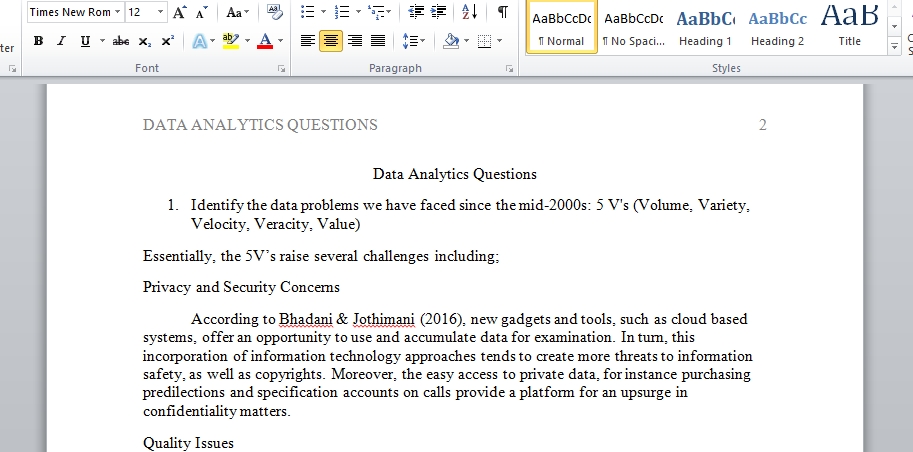This screenshot has width=913, height=452.
Task: Align text left
Action: [x=307, y=41]
